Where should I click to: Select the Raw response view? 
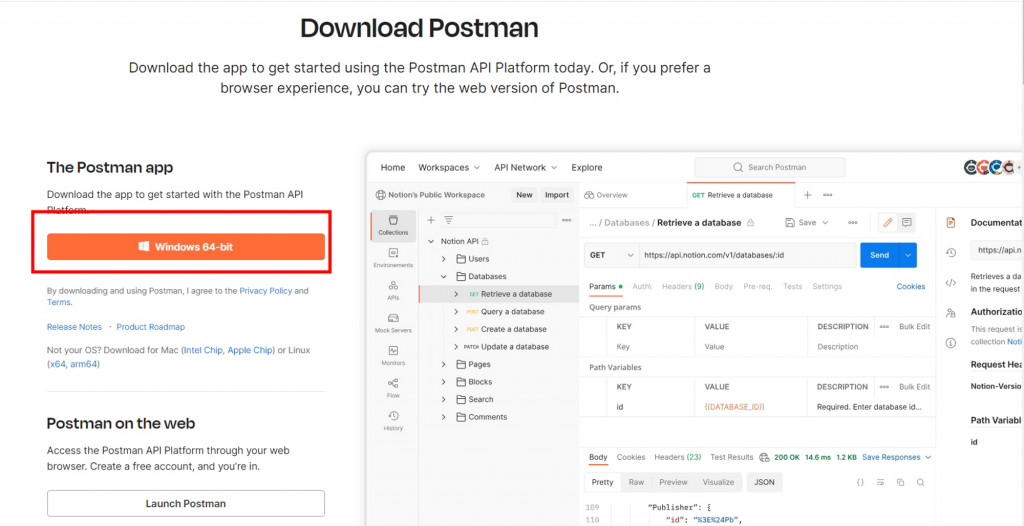coord(636,482)
